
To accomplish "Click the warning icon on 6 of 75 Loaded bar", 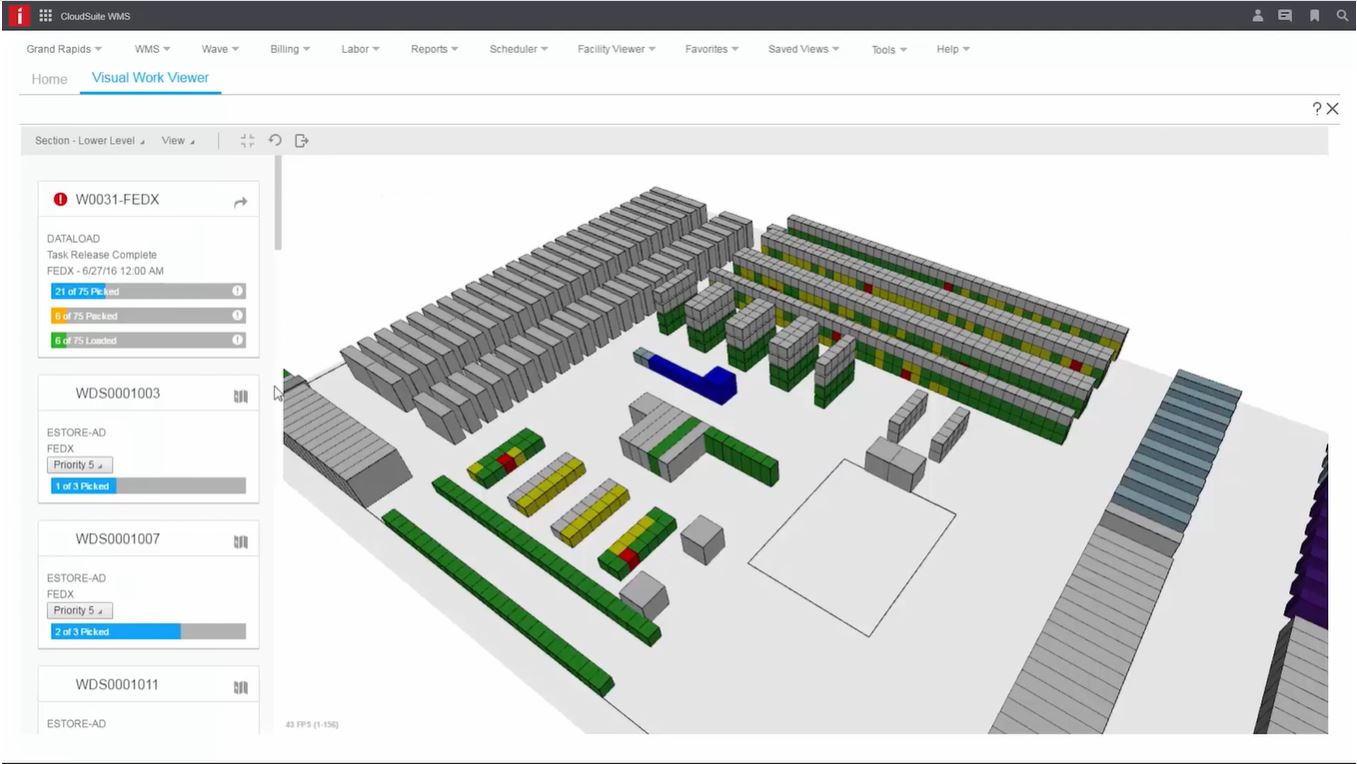I will point(238,340).
